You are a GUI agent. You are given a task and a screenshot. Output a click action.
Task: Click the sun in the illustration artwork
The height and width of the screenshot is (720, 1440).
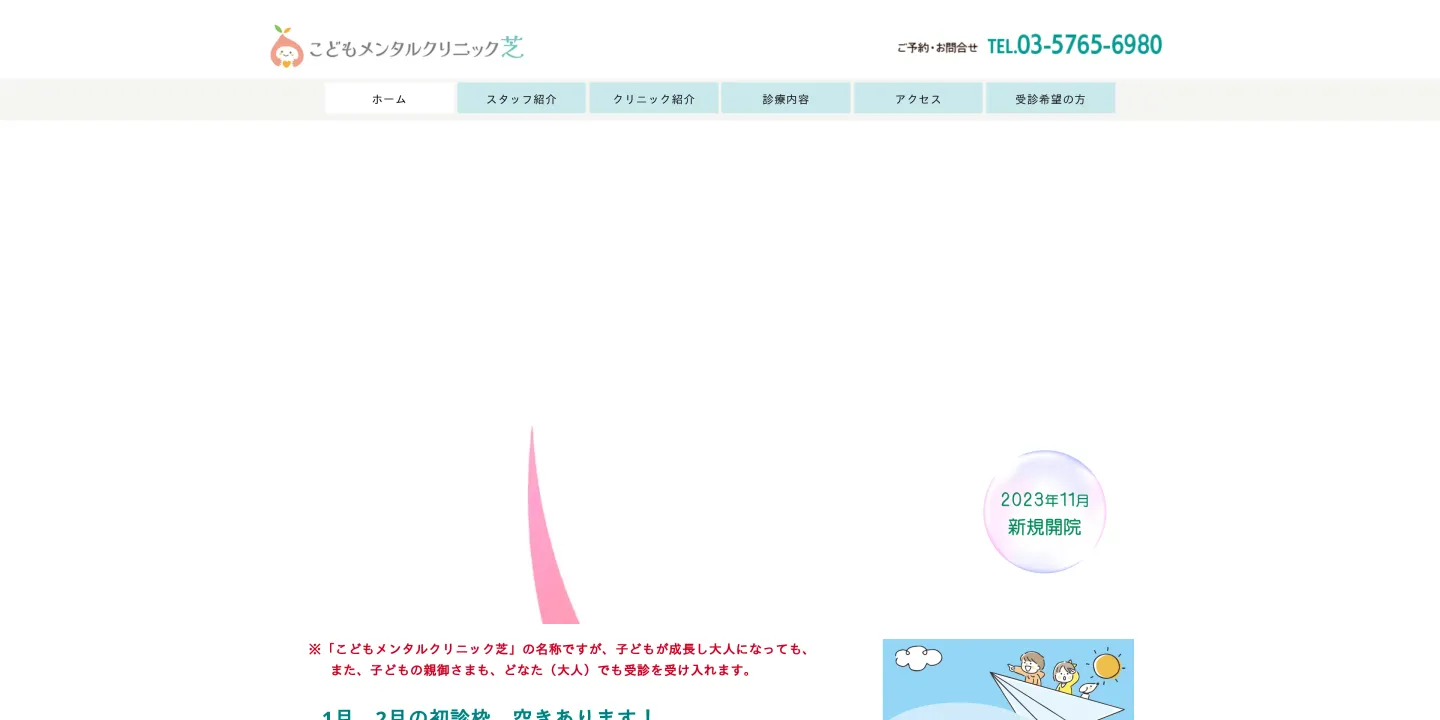point(1108,665)
